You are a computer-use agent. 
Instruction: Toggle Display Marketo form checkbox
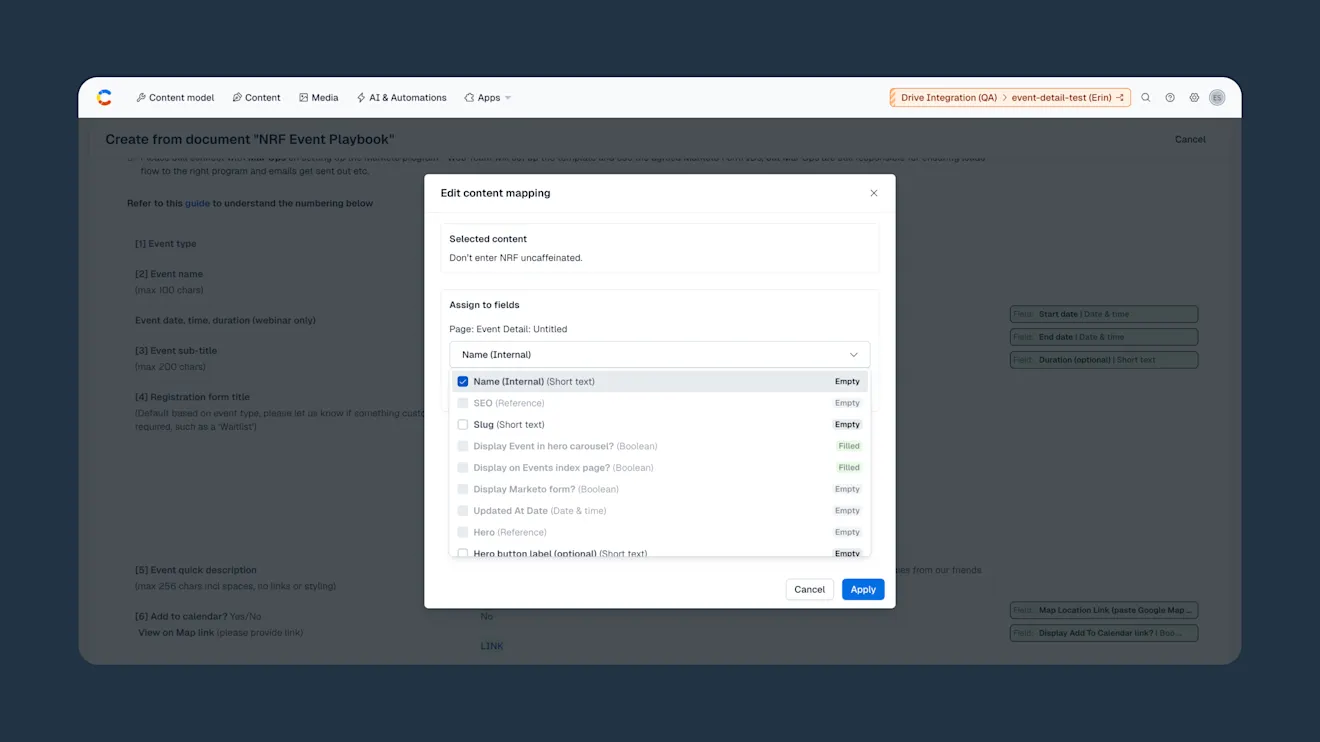[463, 489]
